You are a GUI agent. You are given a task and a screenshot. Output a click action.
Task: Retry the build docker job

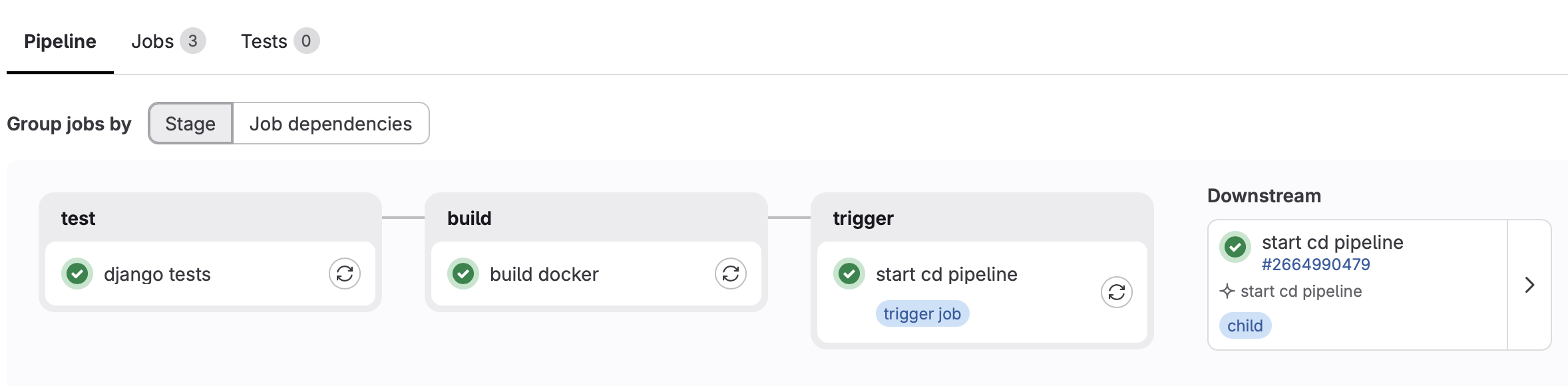[731, 274]
